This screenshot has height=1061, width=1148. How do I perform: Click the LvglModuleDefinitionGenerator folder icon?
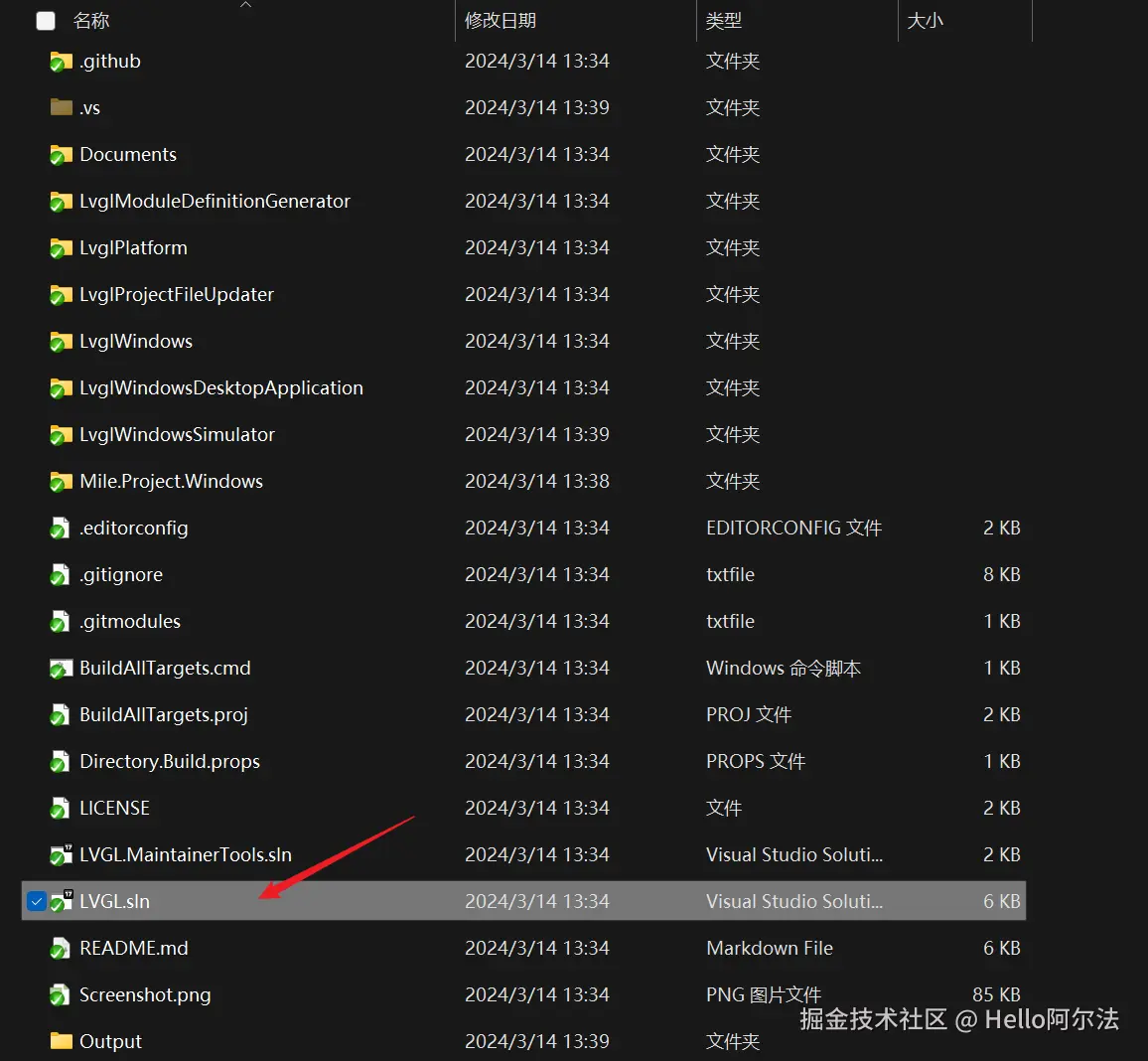point(61,202)
